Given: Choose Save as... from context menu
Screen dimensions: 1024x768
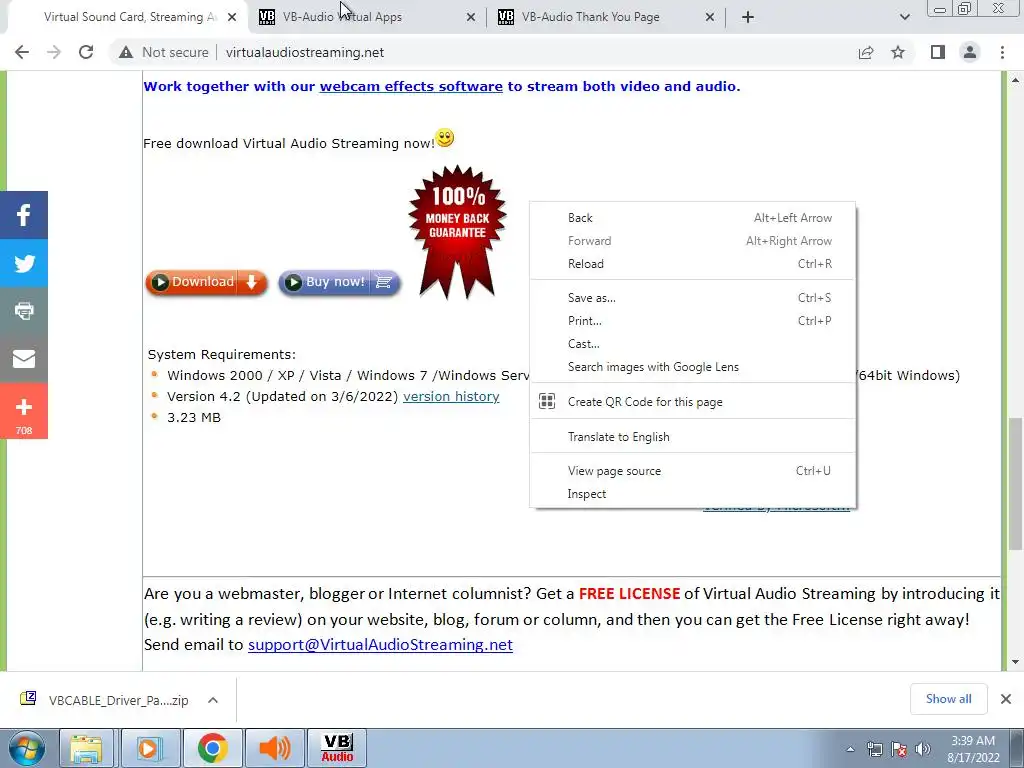Looking at the screenshot, I should 693,298.
